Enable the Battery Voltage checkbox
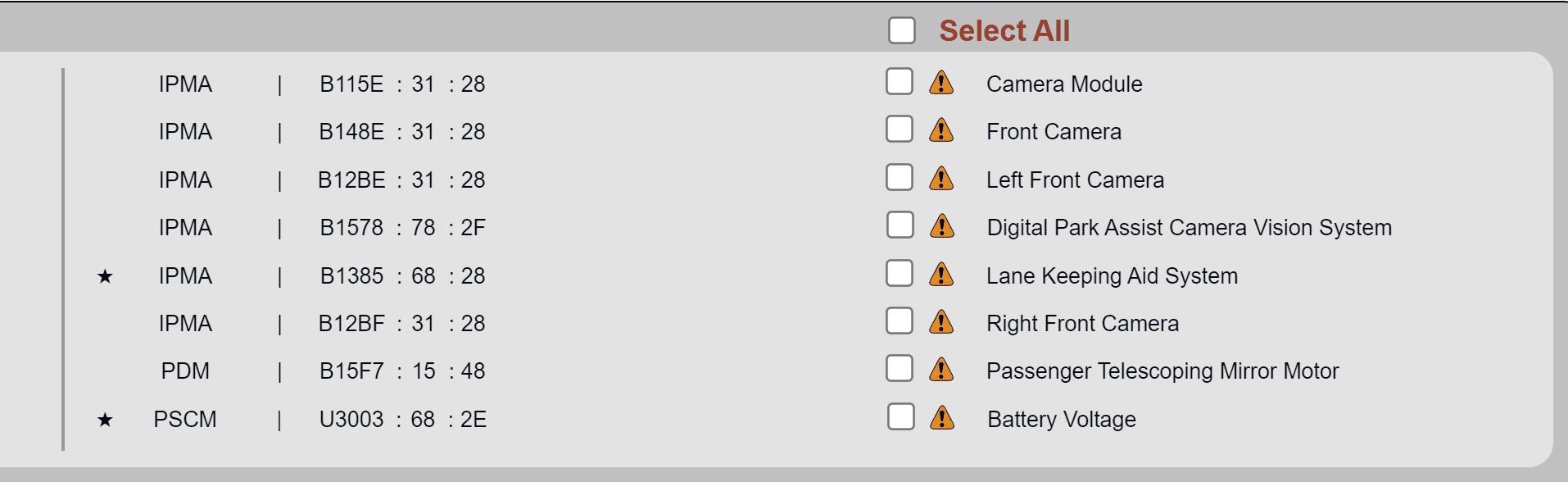The width and height of the screenshot is (1568, 482). point(900,416)
